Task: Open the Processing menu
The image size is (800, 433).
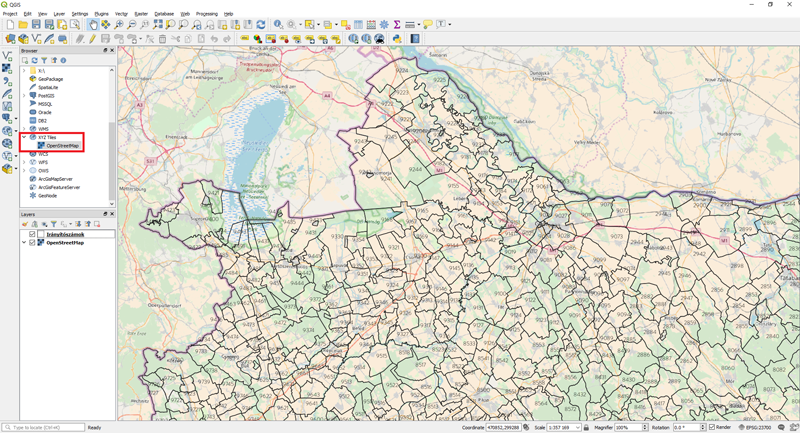Action: click(207, 14)
